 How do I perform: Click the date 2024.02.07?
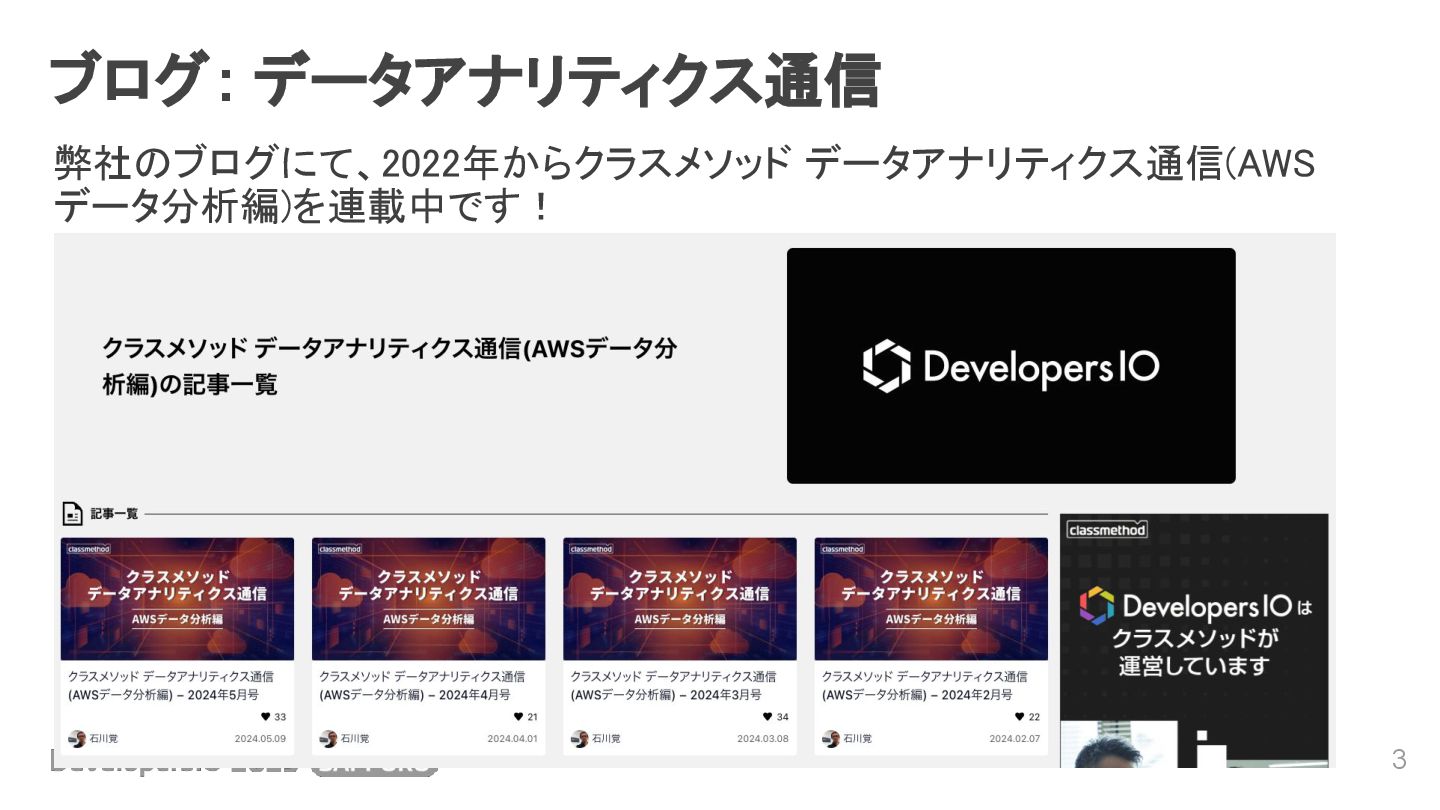point(1015,739)
